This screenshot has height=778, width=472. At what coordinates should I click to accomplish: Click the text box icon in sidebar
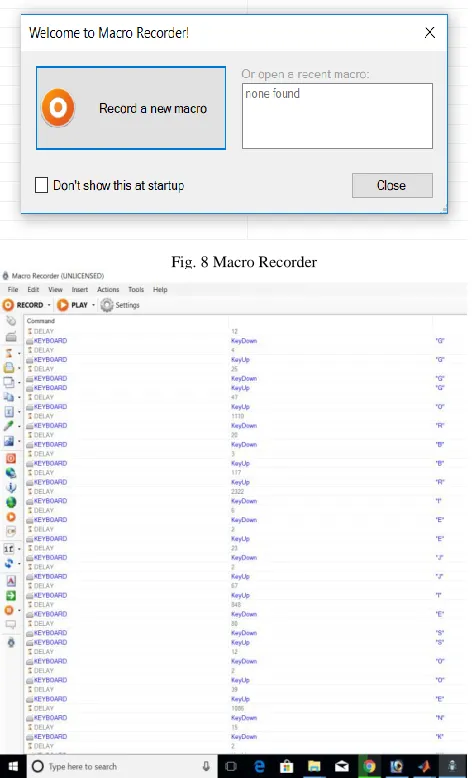[9, 412]
